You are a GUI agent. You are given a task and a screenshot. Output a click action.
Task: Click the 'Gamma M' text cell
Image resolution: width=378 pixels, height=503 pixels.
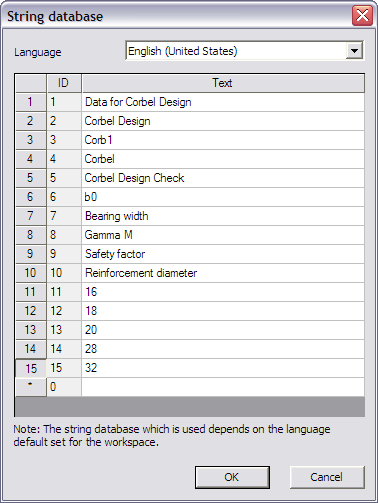[223, 235]
